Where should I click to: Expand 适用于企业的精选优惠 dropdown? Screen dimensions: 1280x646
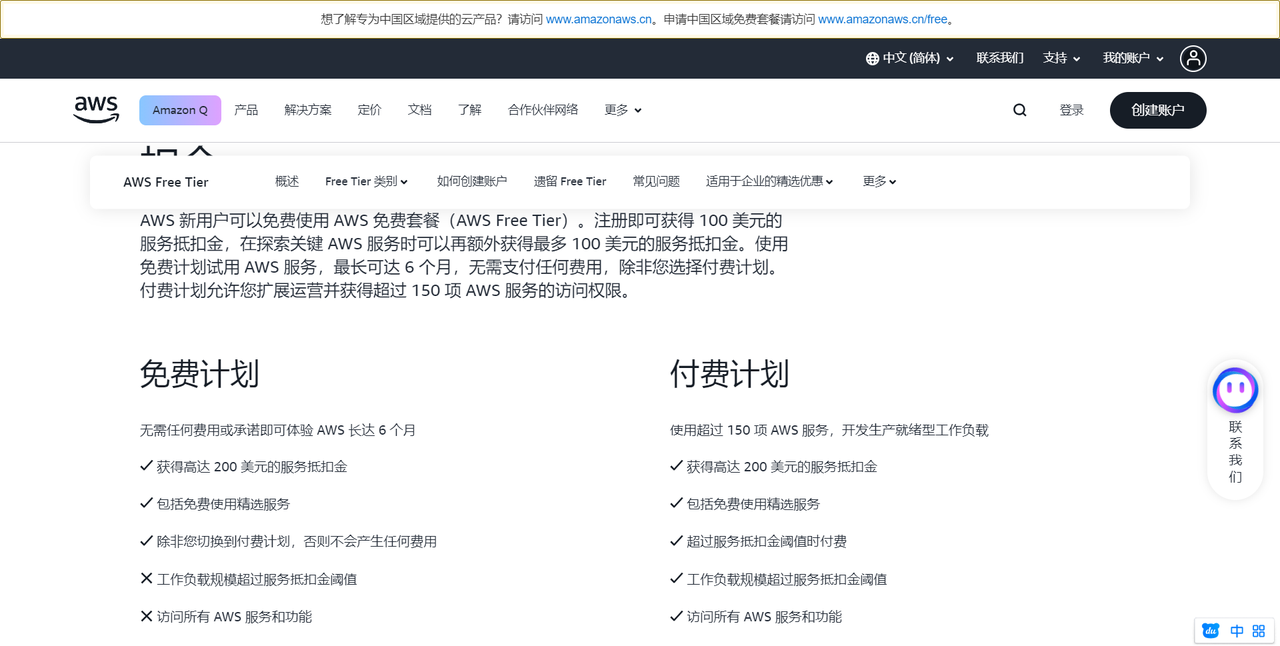point(770,181)
